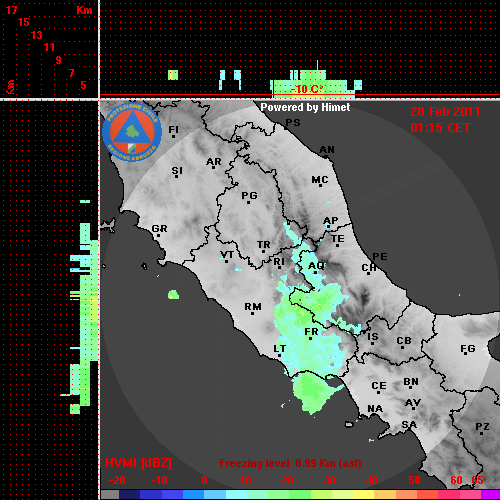Screen dimensions: 500x500
Task: Click the TE city label
Action: tap(338, 239)
